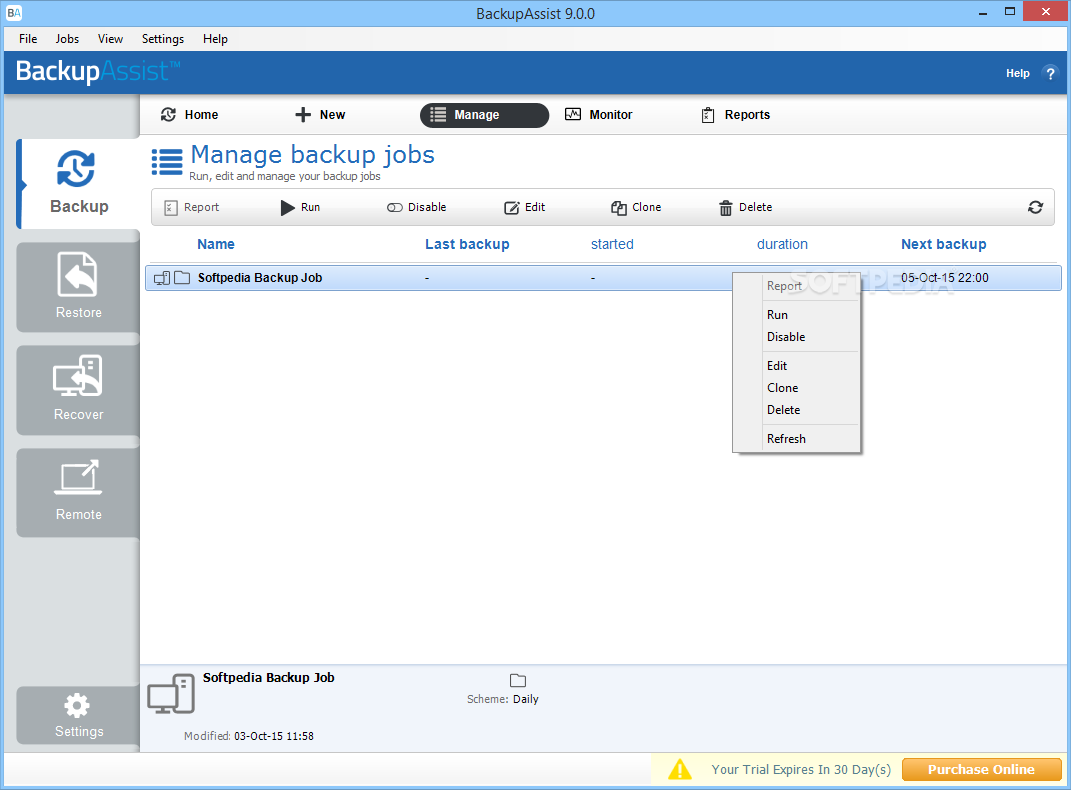Sort by the Name column header
Image resolution: width=1071 pixels, height=790 pixels.
click(x=216, y=244)
